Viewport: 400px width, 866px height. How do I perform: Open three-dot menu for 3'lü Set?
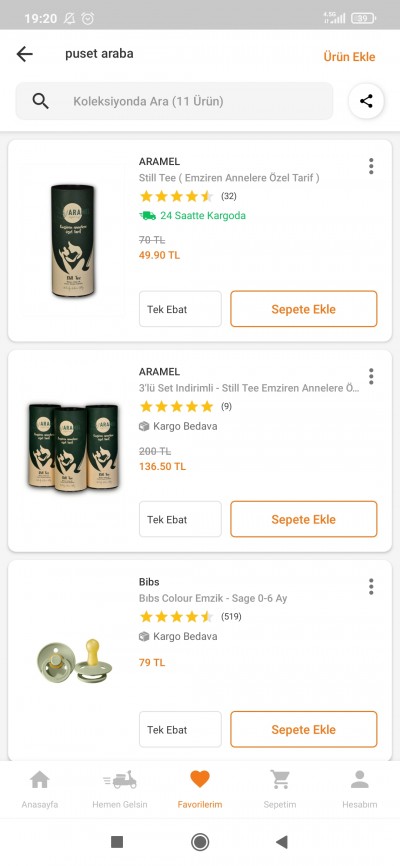[x=371, y=376]
